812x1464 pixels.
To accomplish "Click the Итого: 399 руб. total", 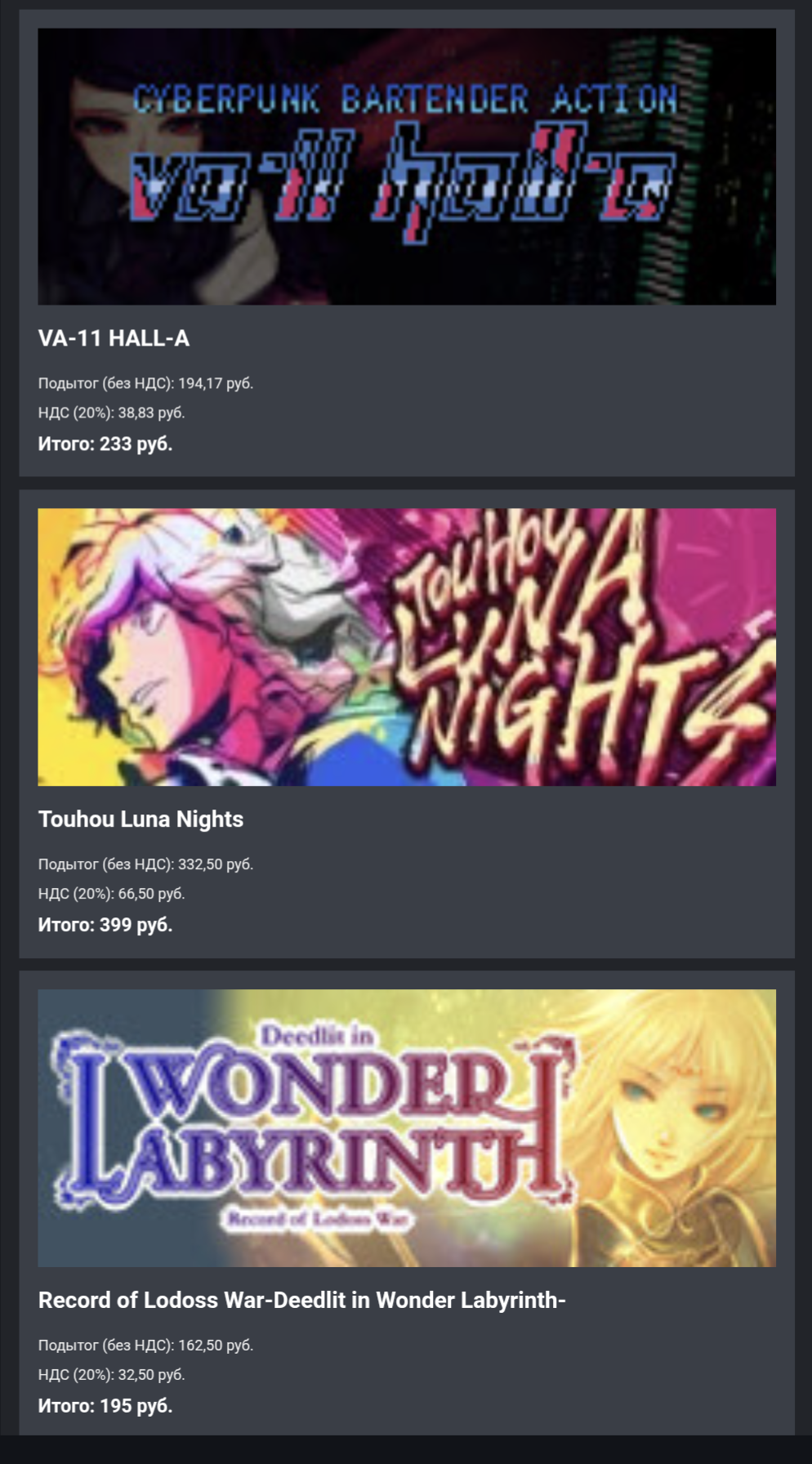I will (105, 925).
